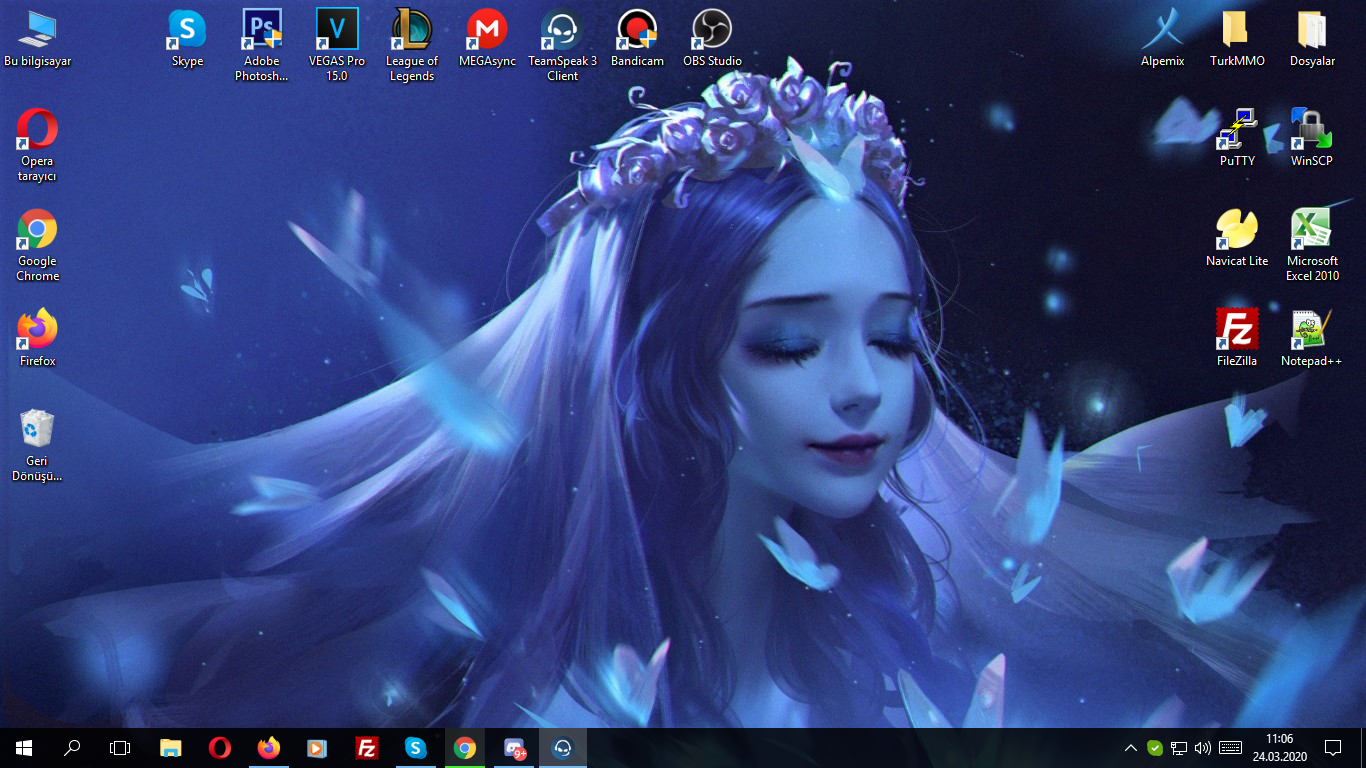Switch to Chrome on the taskbar
This screenshot has width=1366, height=768.
(x=464, y=748)
